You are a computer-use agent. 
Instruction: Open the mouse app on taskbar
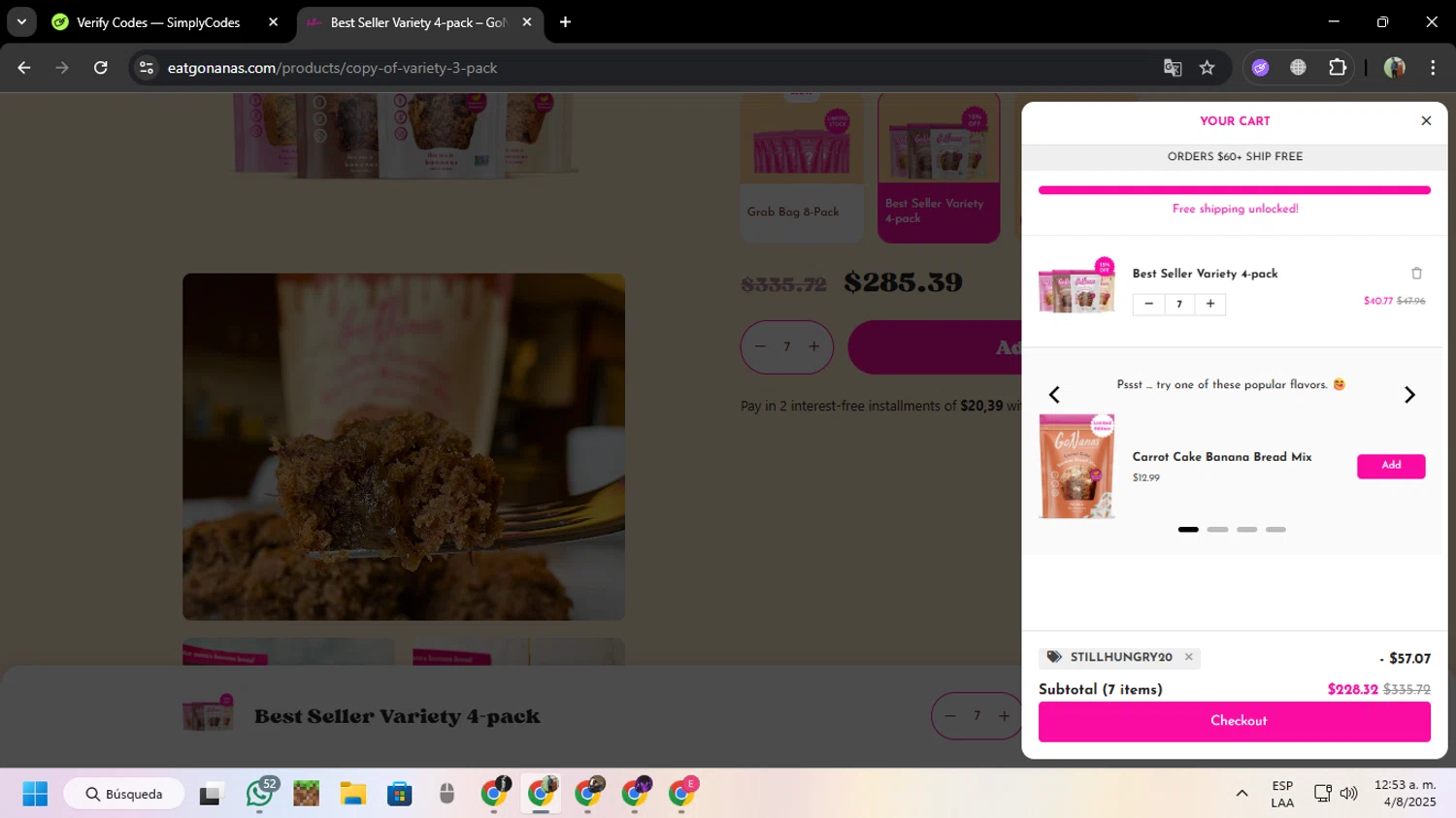(x=447, y=794)
